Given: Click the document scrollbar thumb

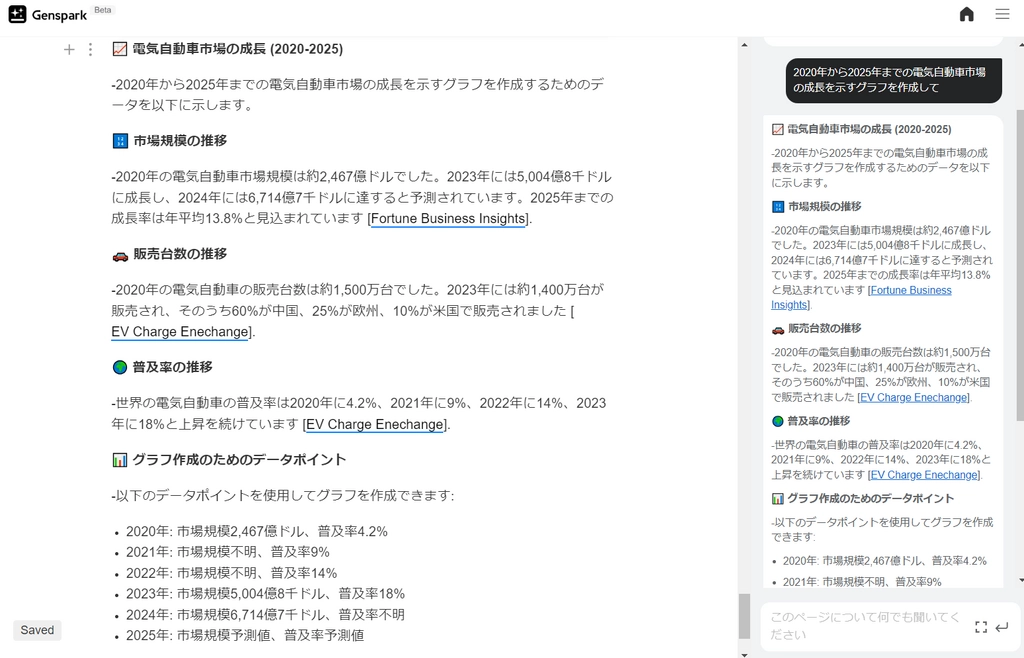Looking at the screenshot, I should (x=744, y=616).
